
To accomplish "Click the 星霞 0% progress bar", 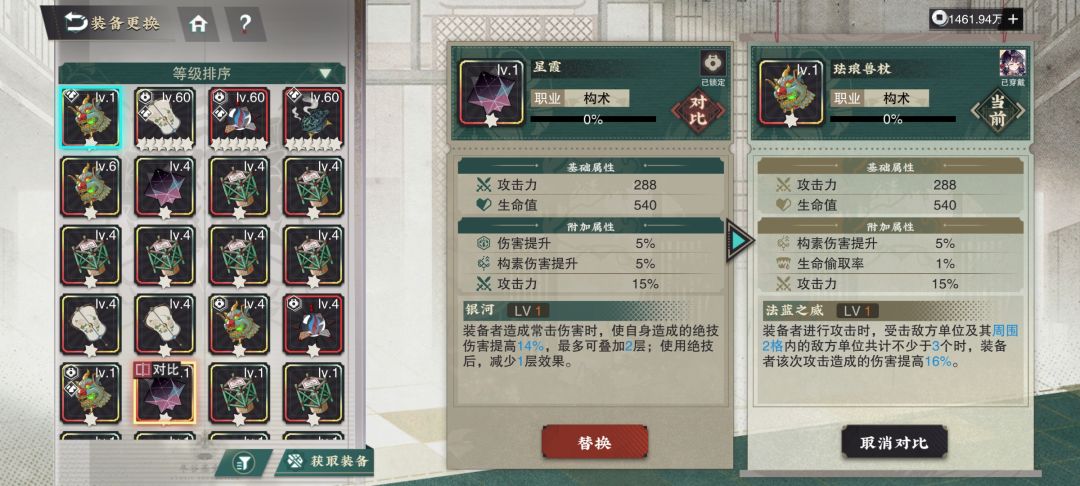I will point(592,119).
